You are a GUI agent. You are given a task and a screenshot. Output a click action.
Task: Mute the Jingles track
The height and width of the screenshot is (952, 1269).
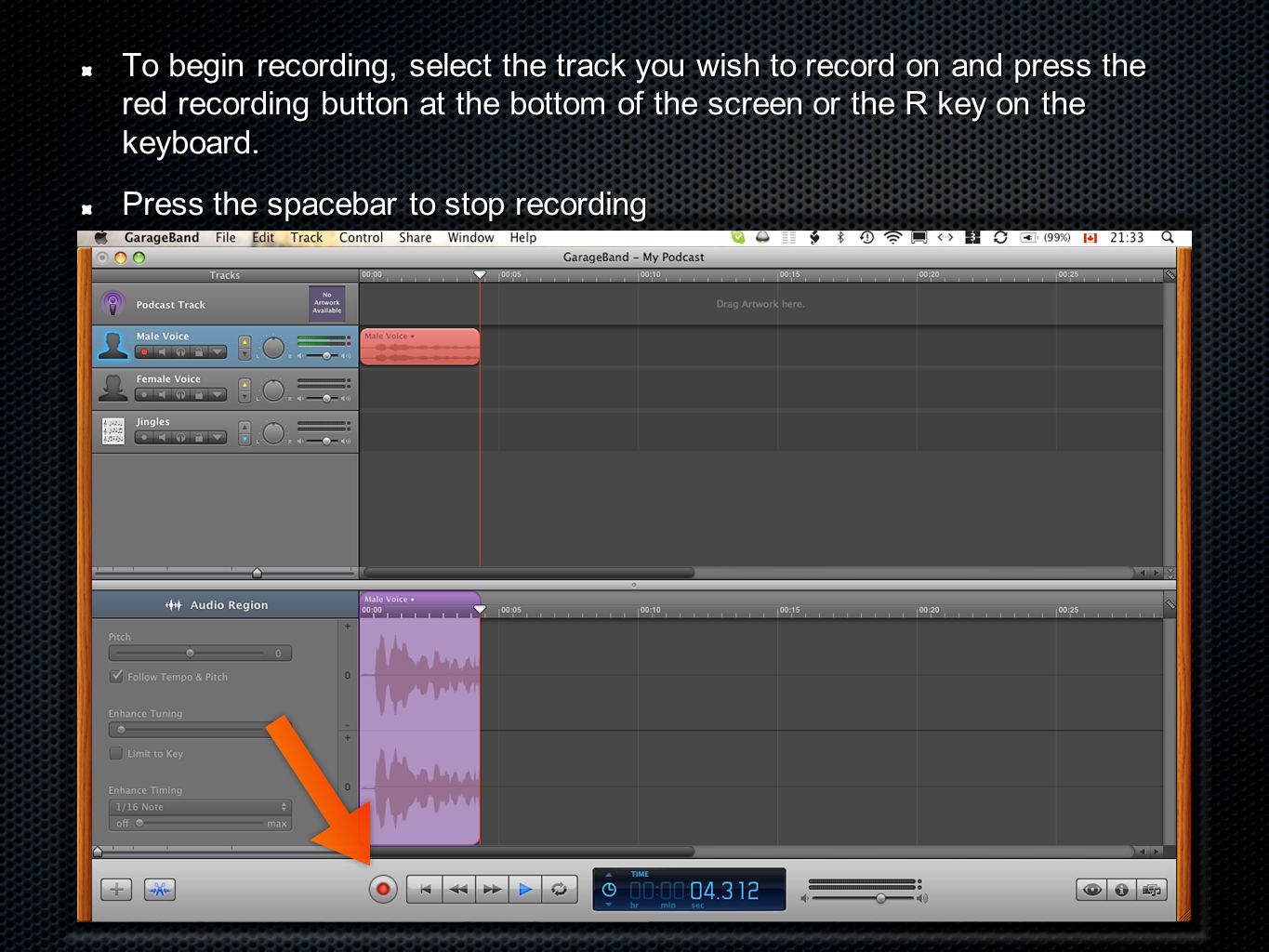click(163, 438)
